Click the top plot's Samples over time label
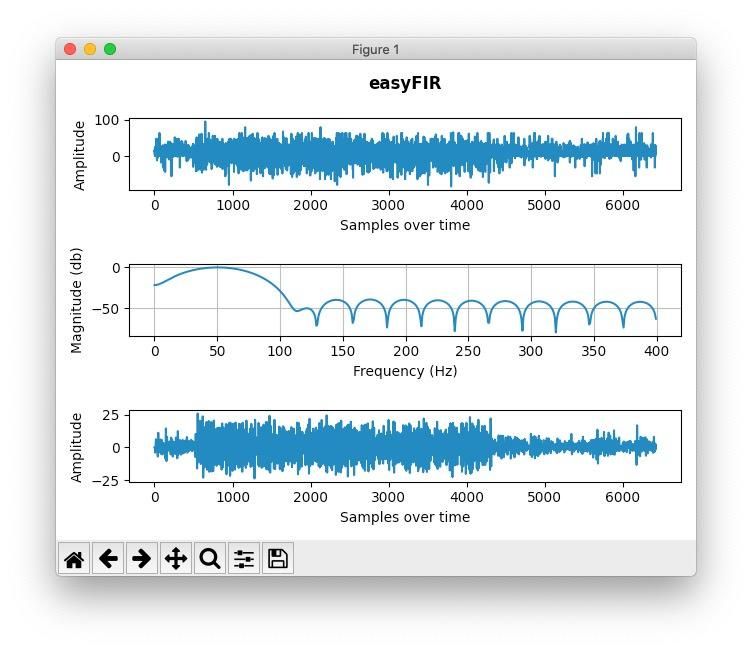This screenshot has height=650, width=752. [x=405, y=225]
